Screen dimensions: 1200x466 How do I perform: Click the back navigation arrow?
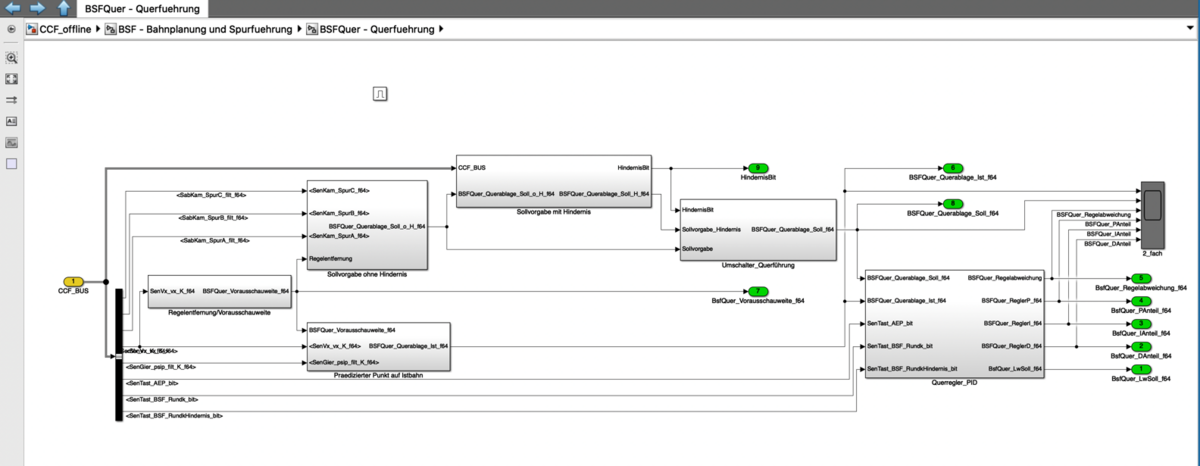point(14,9)
